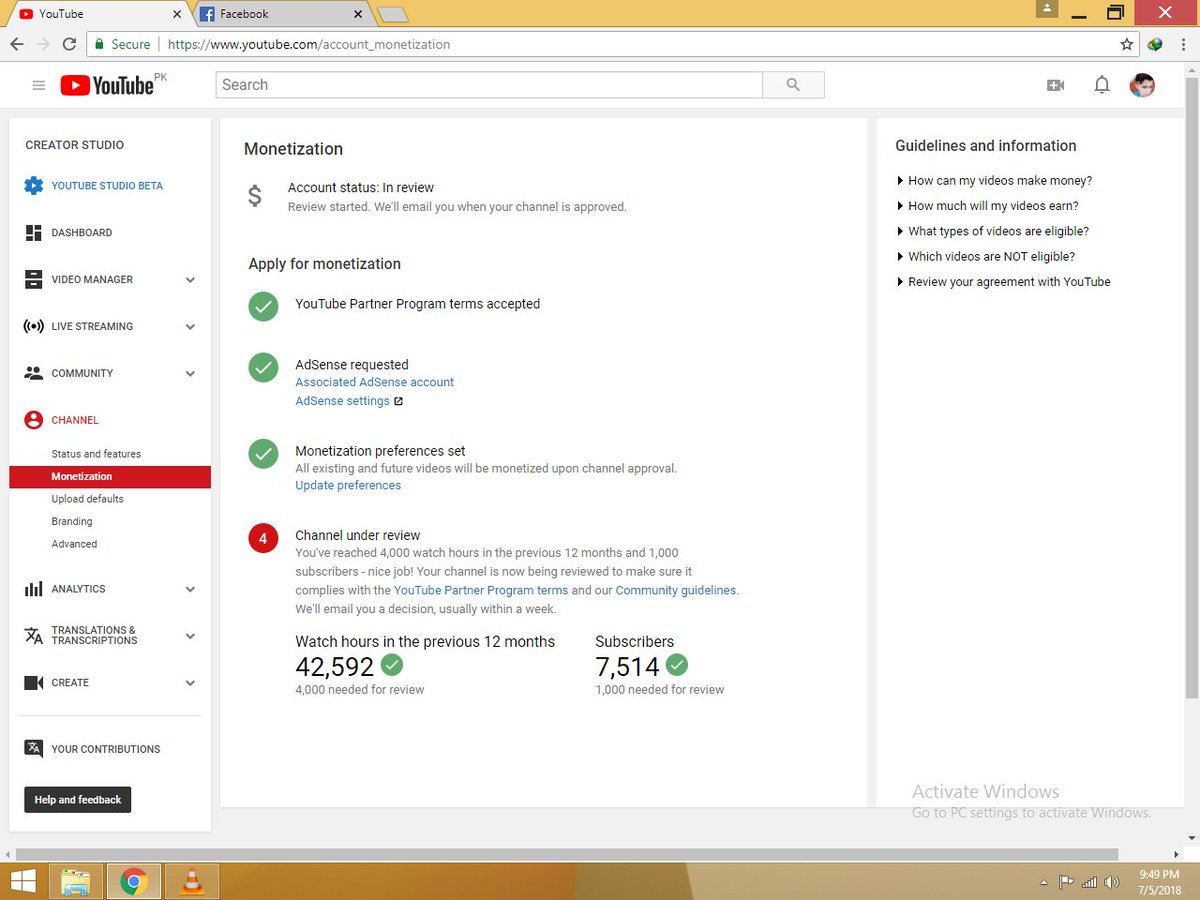
Task: Click the '42,592' watch hours value
Action: pyautogui.click(x=335, y=667)
